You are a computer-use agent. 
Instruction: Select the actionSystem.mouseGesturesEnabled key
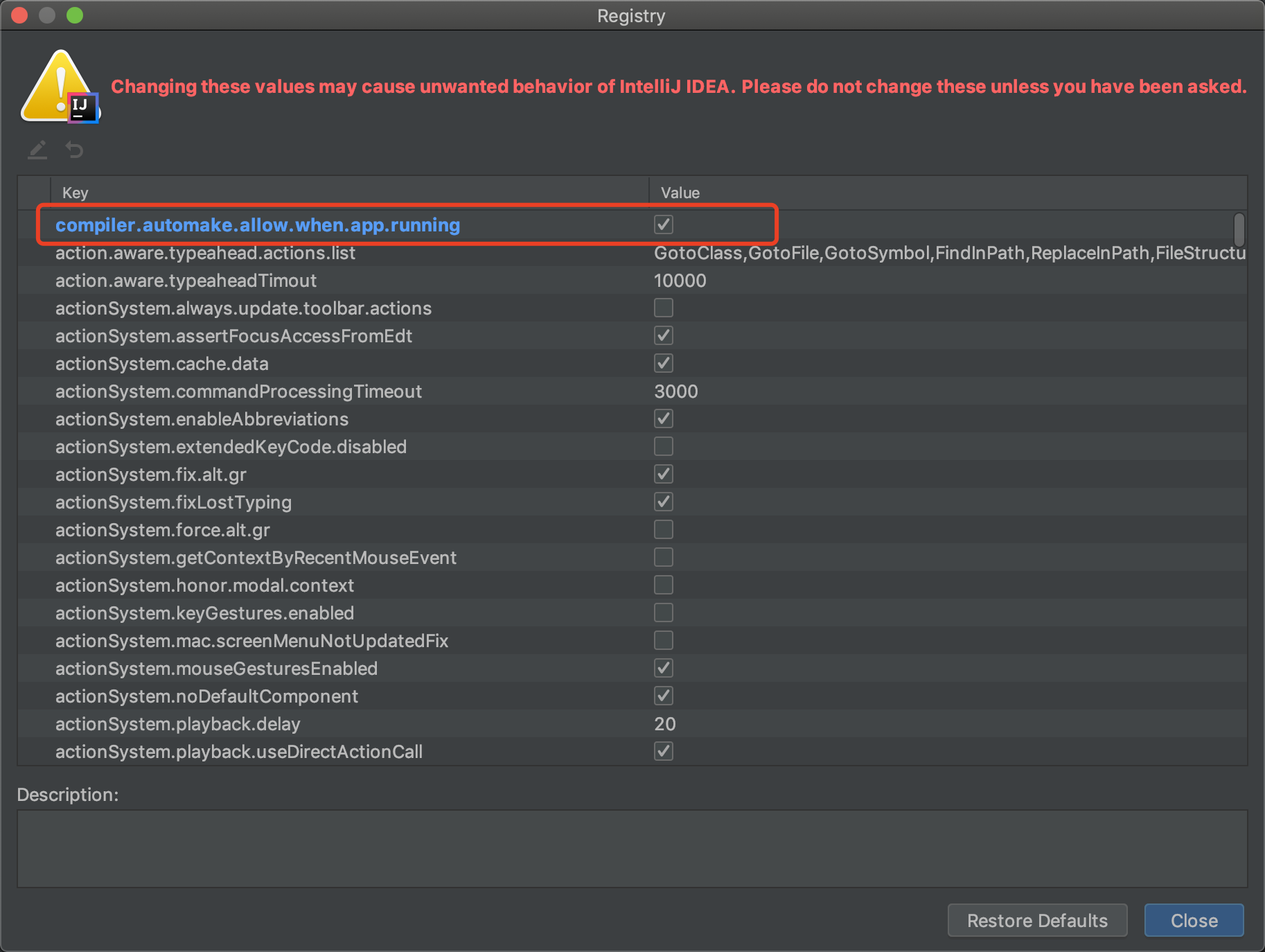point(216,669)
